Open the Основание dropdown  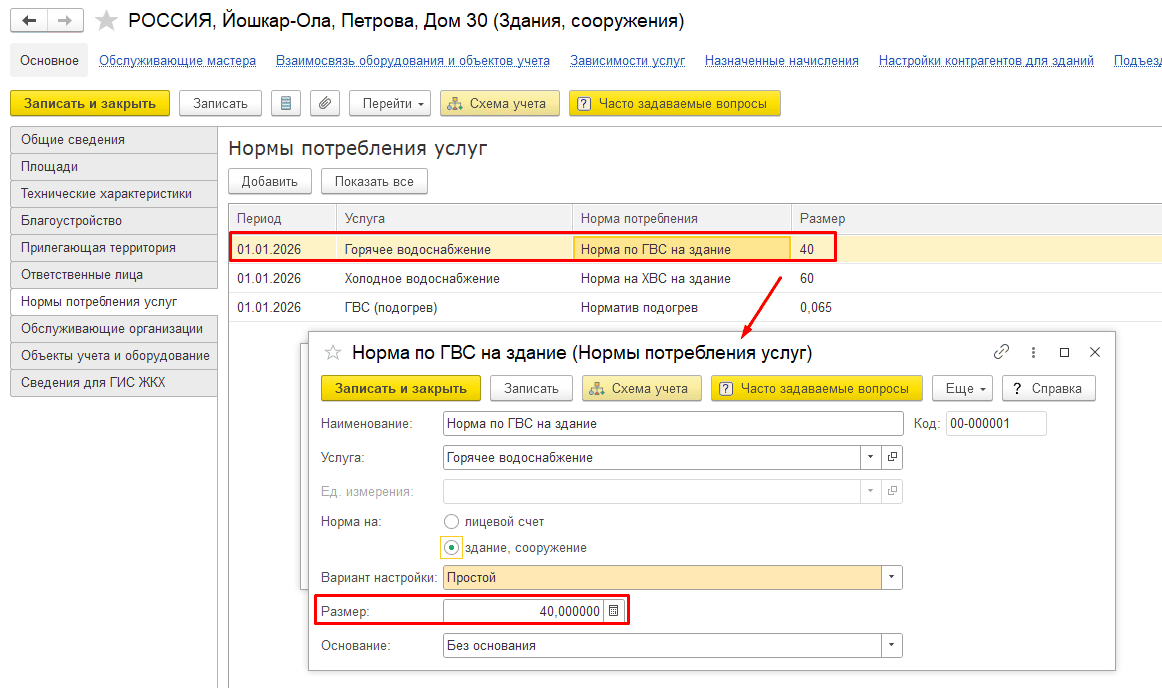(892, 646)
